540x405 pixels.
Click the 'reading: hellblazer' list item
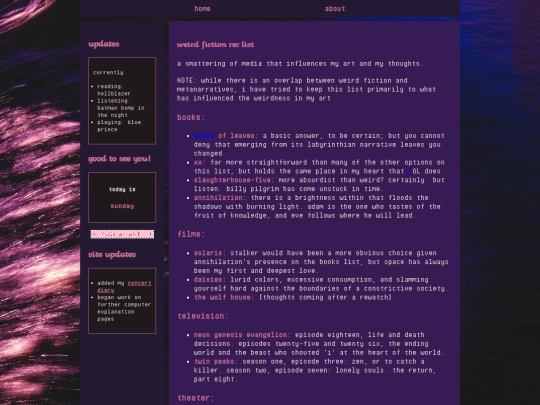coord(114,90)
